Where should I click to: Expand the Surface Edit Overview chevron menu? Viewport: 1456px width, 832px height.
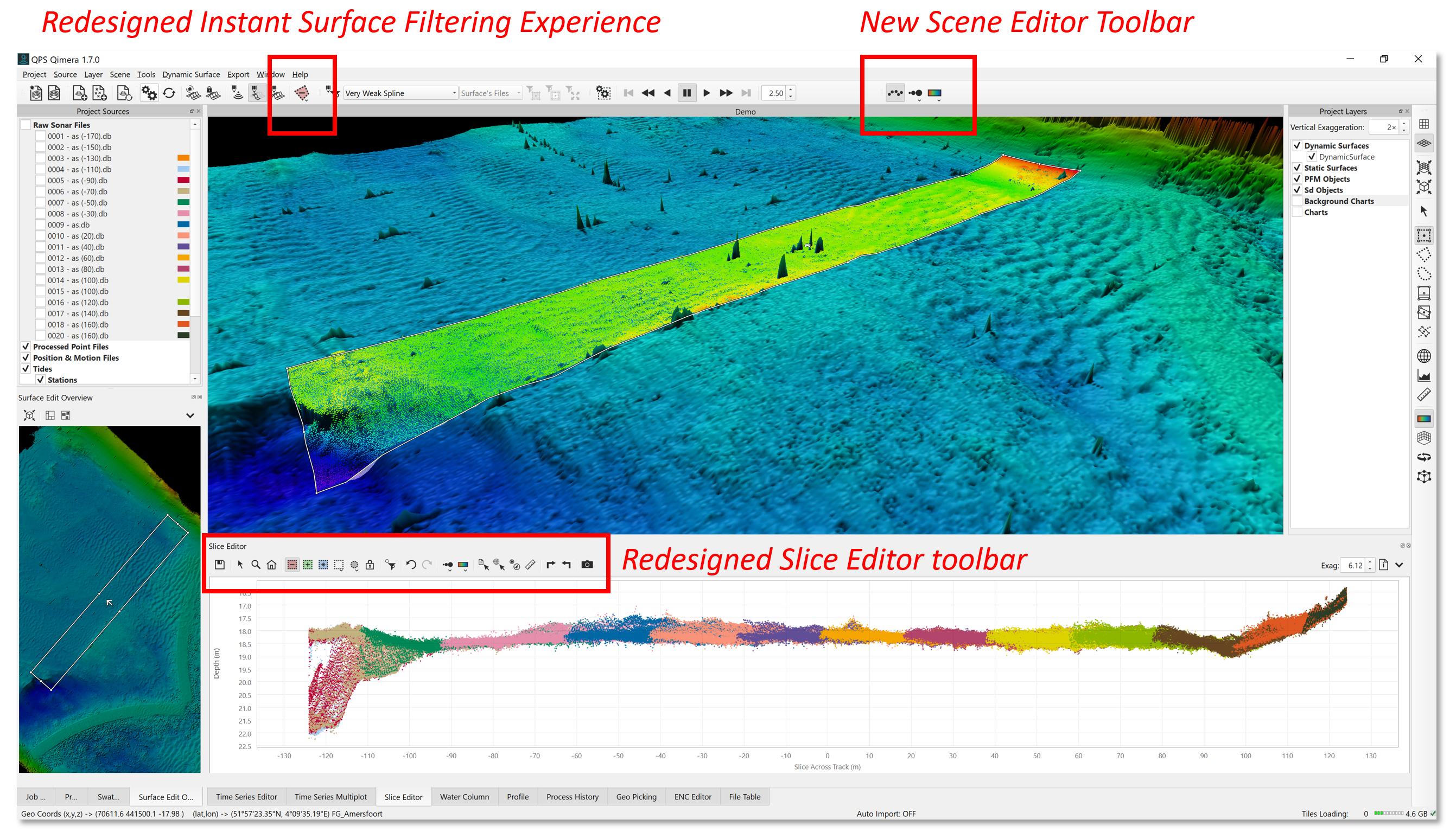[x=190, y=415]
